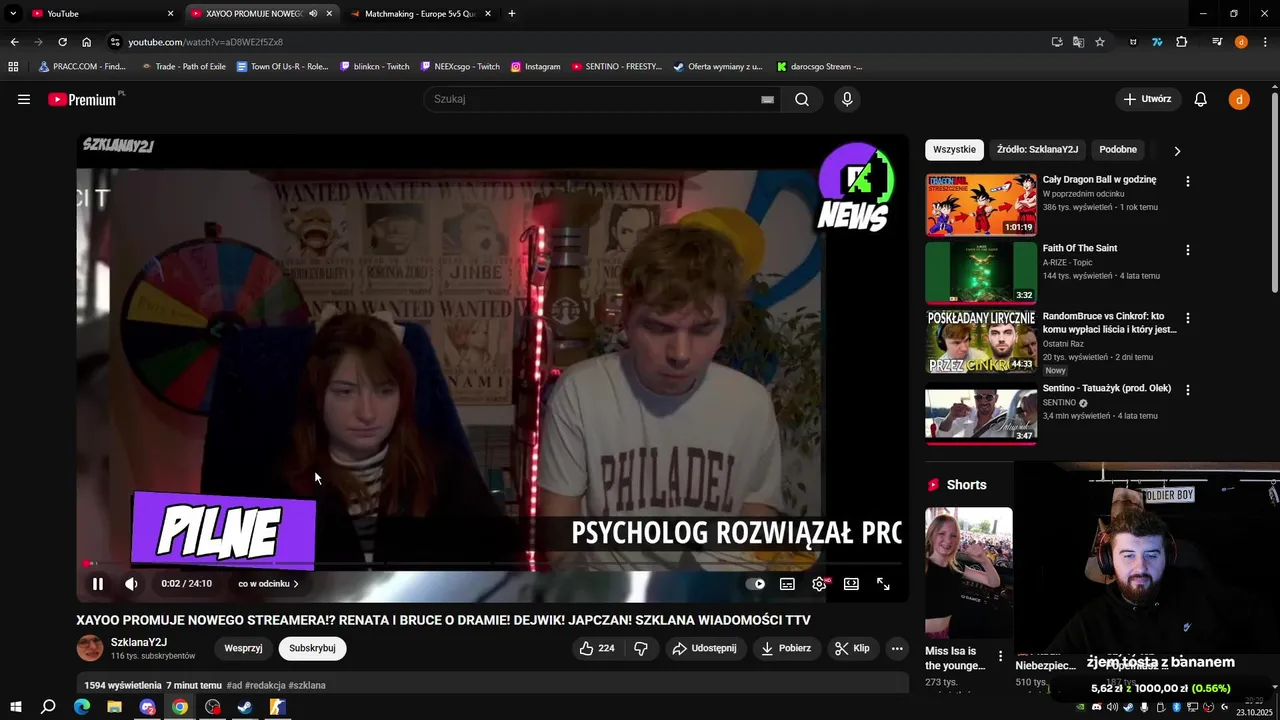Open media control icon in Chrome toolbar
The width and height of the screenshot is (1280, 720).
(1217, 42)
